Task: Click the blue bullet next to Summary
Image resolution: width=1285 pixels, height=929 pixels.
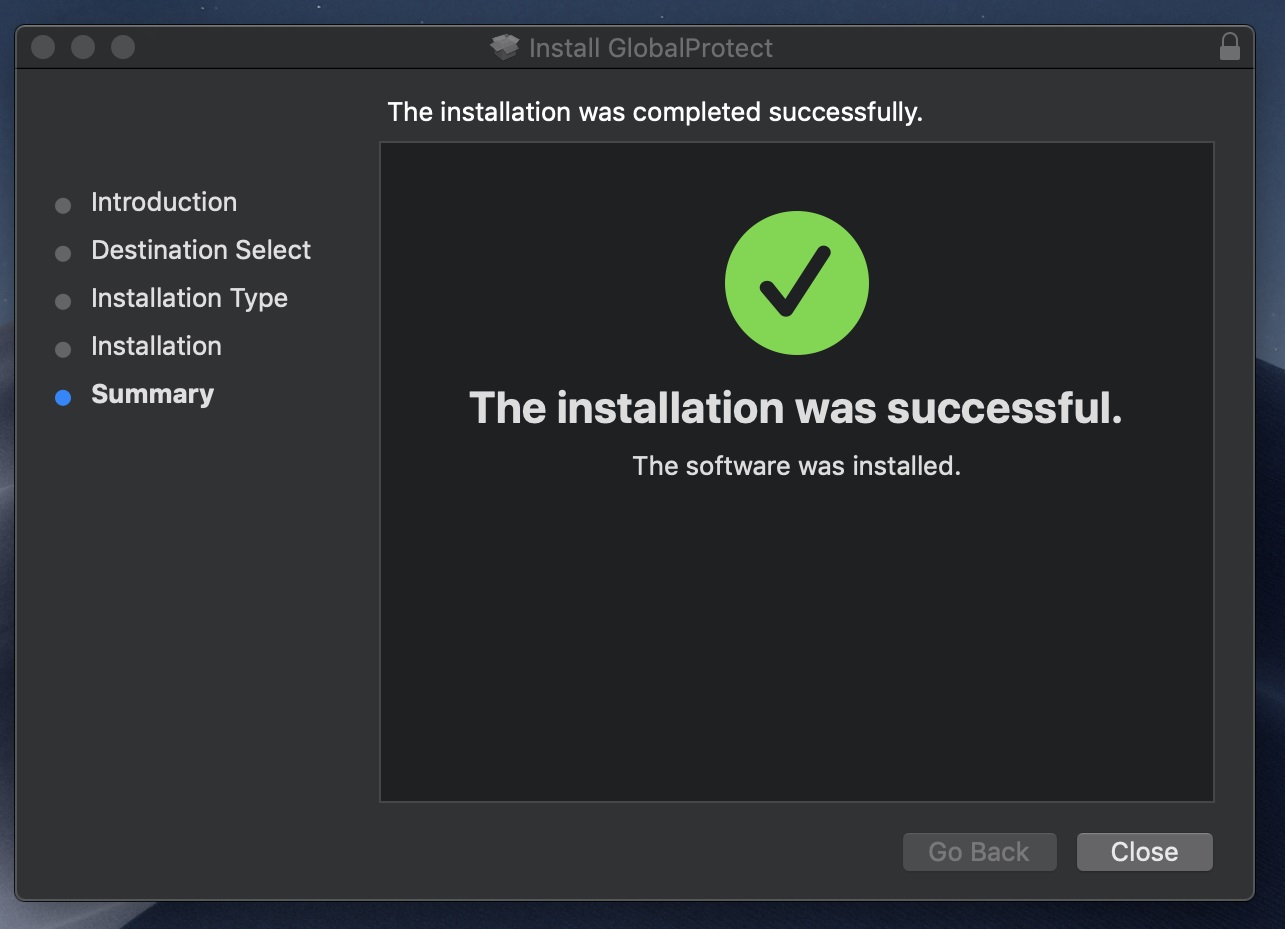Action: (x=63, y=398)
